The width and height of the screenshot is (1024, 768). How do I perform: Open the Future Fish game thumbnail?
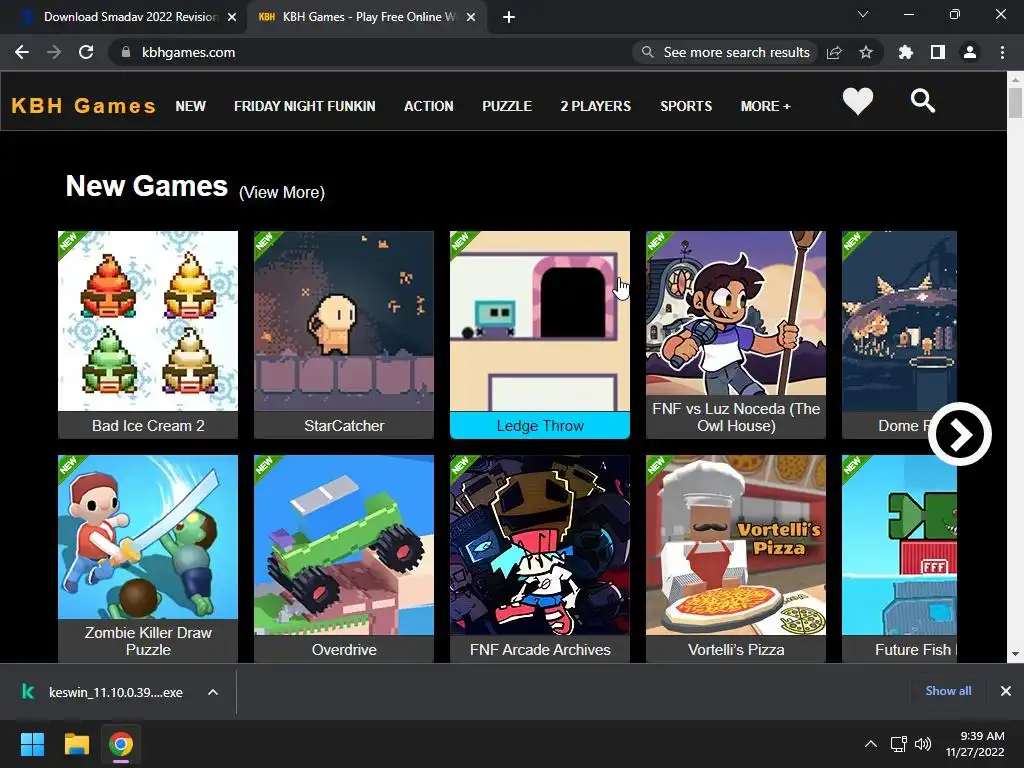point(899,545)
